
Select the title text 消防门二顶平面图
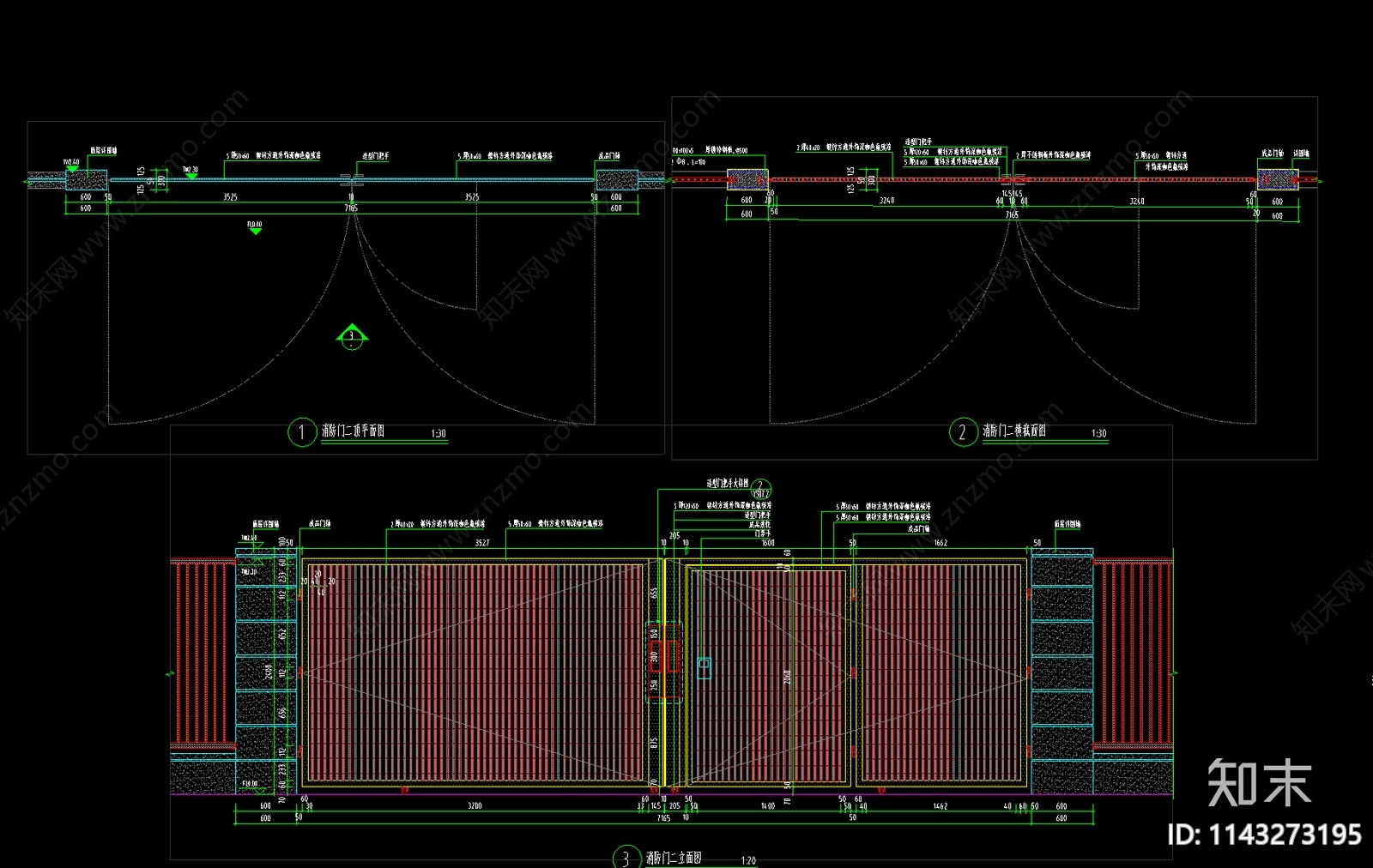[x=353, y=431]
